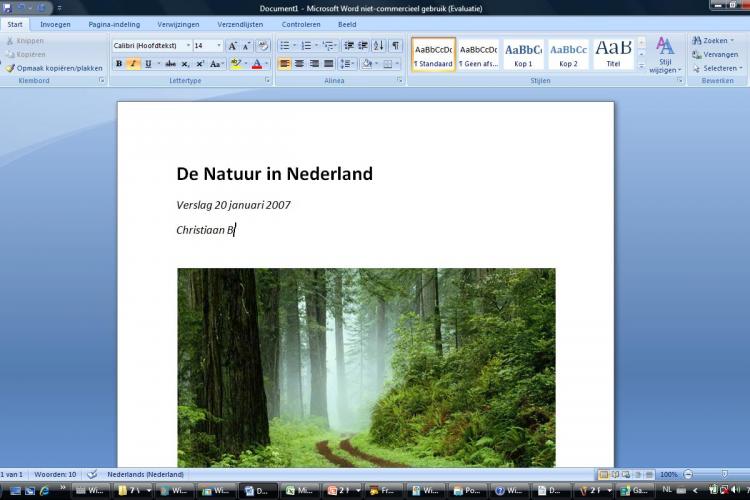
Task: Increase font size with the grow font icon
Action: (232, 46)
